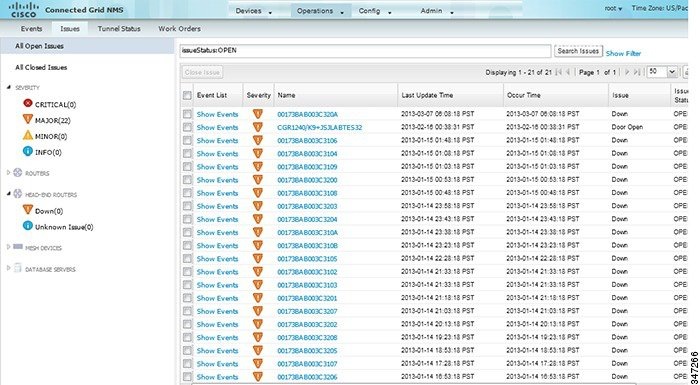Sort by Last Update Time column header
The image size is (700, 385).
[450, 95]
